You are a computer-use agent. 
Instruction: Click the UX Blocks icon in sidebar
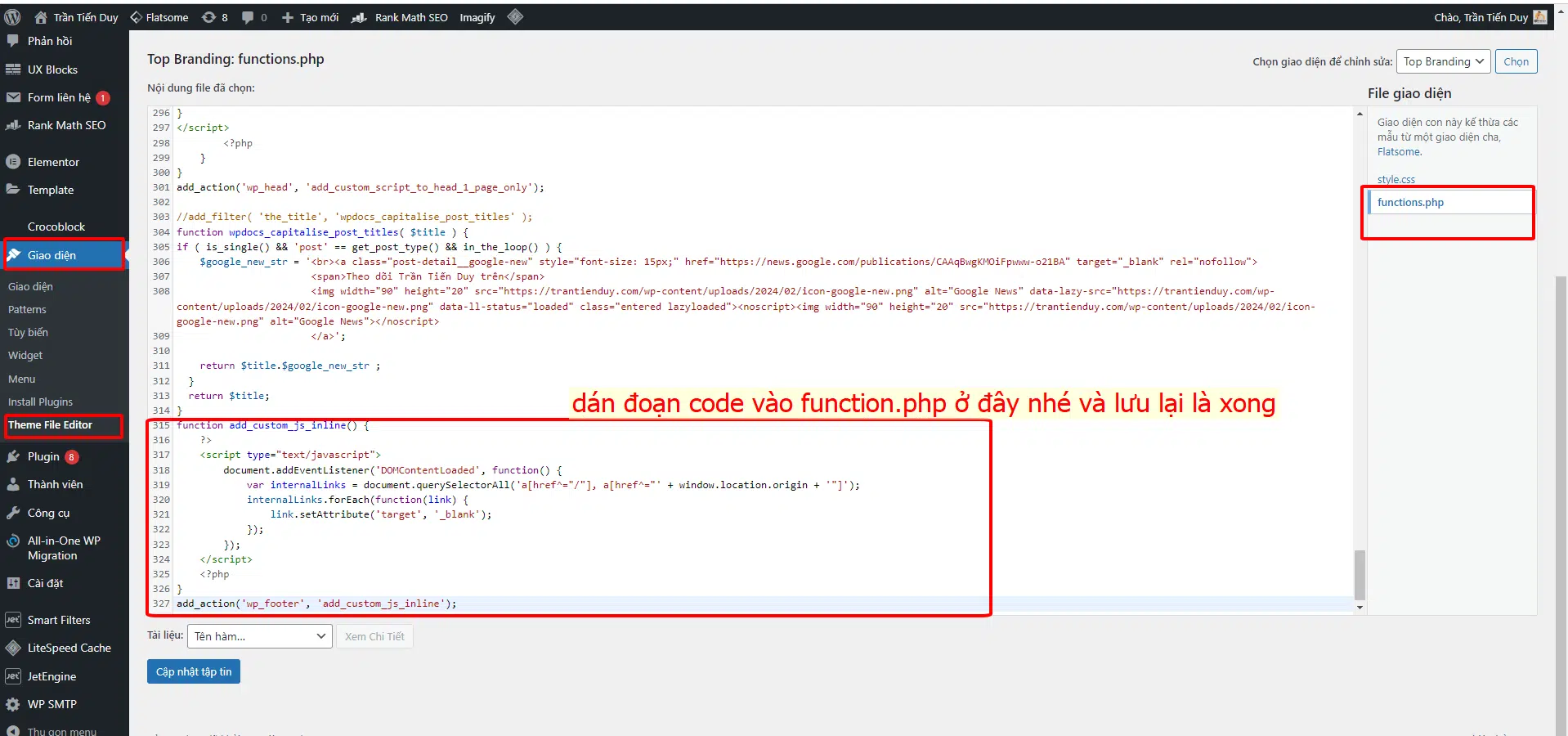13,70
